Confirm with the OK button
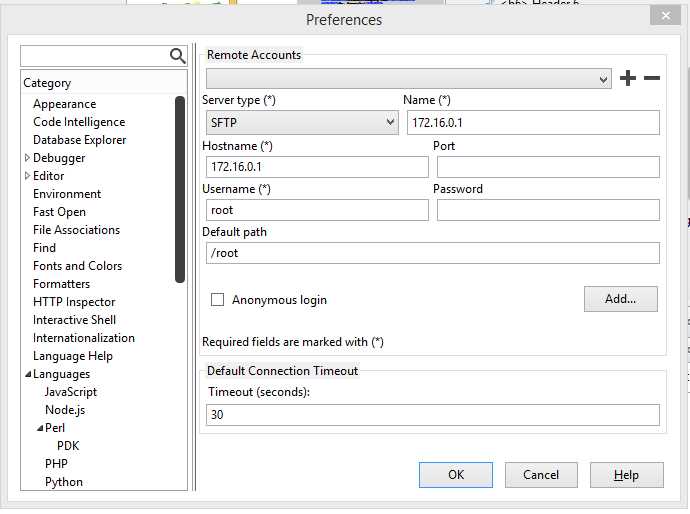690x514 pixels. click(x=456, y=475)
